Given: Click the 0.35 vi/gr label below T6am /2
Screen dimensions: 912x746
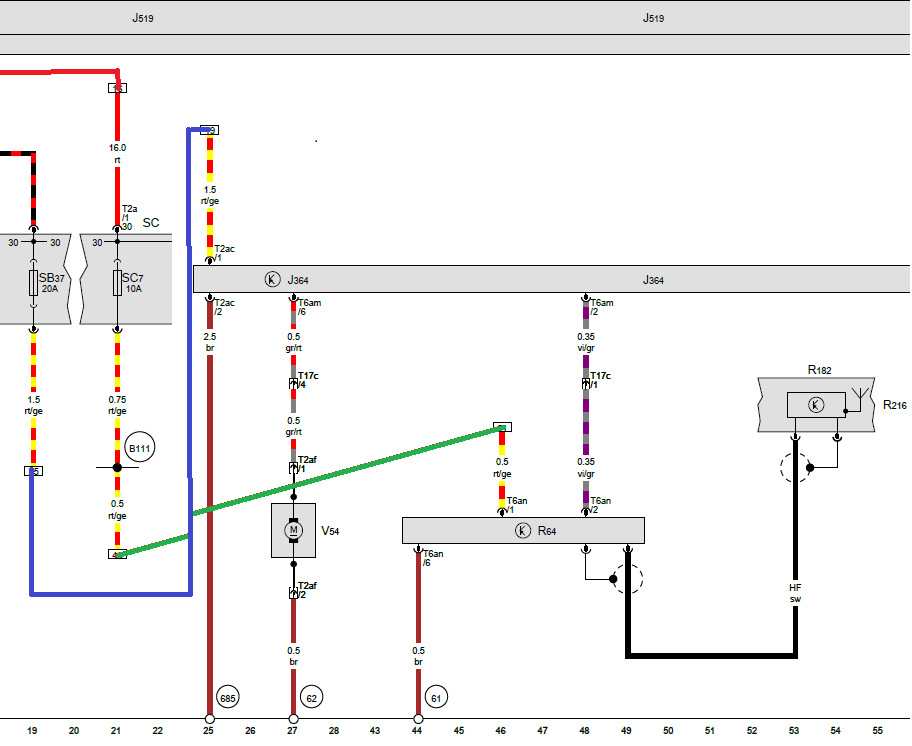Looking at the screenshot, I should (586, 342).
